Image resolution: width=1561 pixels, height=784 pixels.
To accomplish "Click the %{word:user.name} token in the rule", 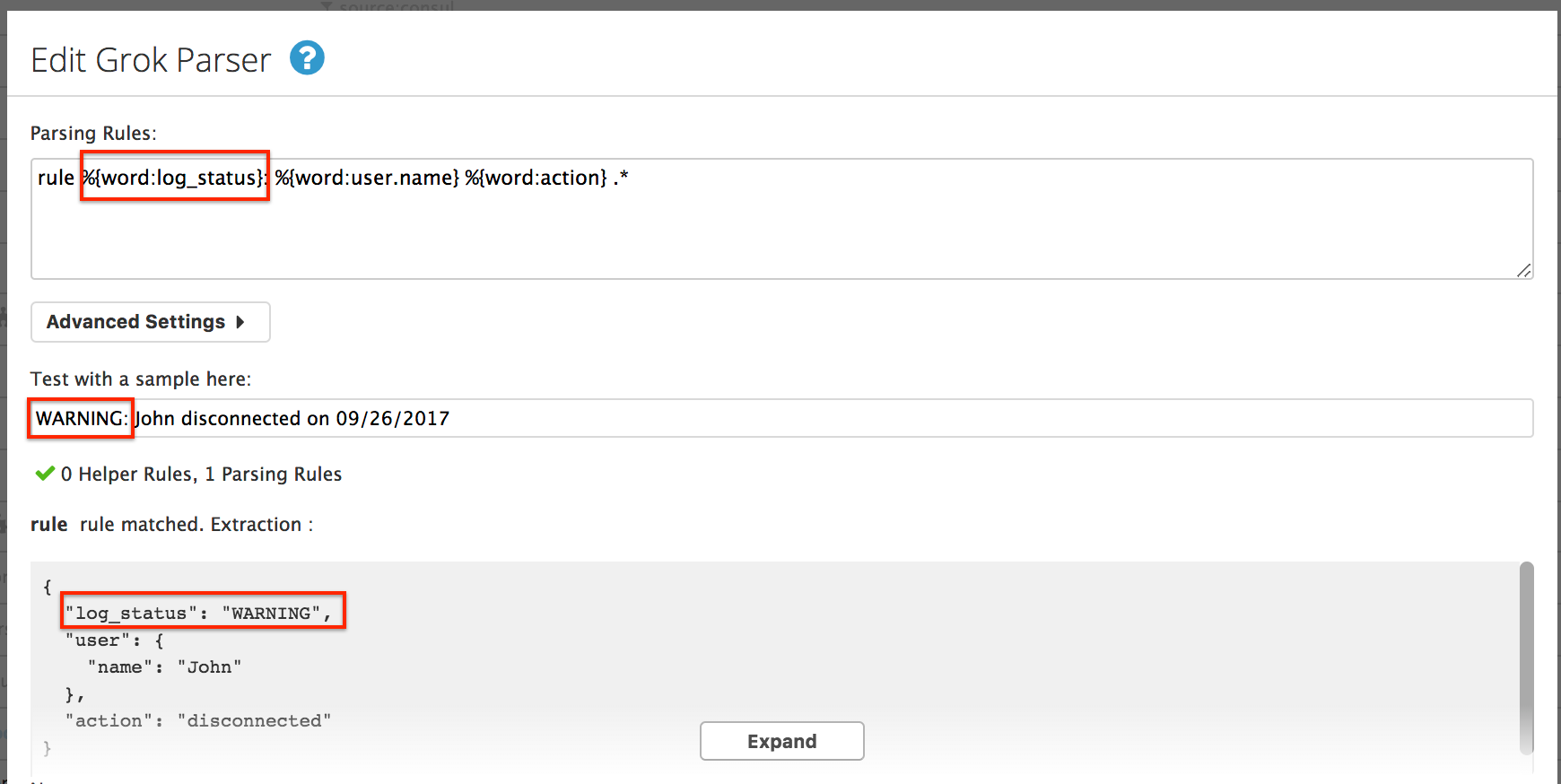I will [x=367, y=178].
